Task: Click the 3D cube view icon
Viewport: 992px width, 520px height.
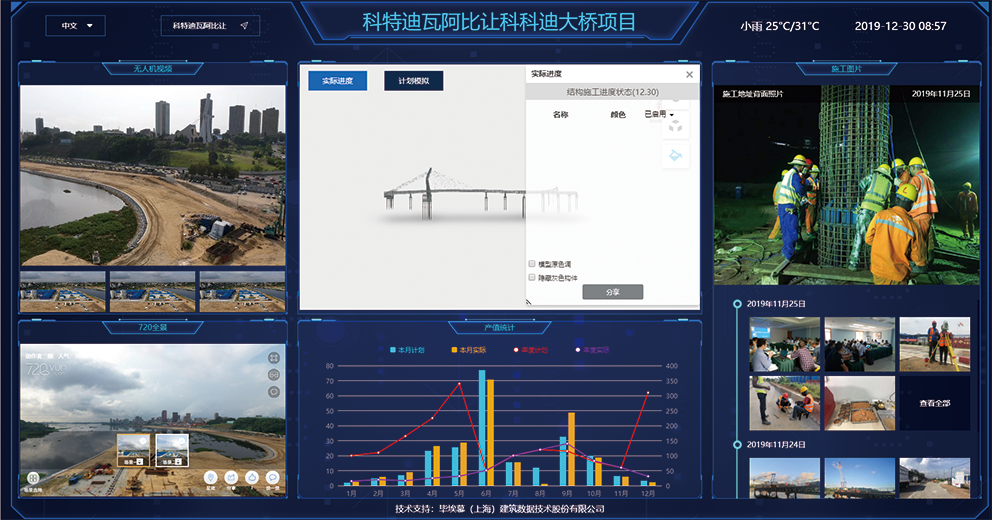Action: click(x=676, y=126)
